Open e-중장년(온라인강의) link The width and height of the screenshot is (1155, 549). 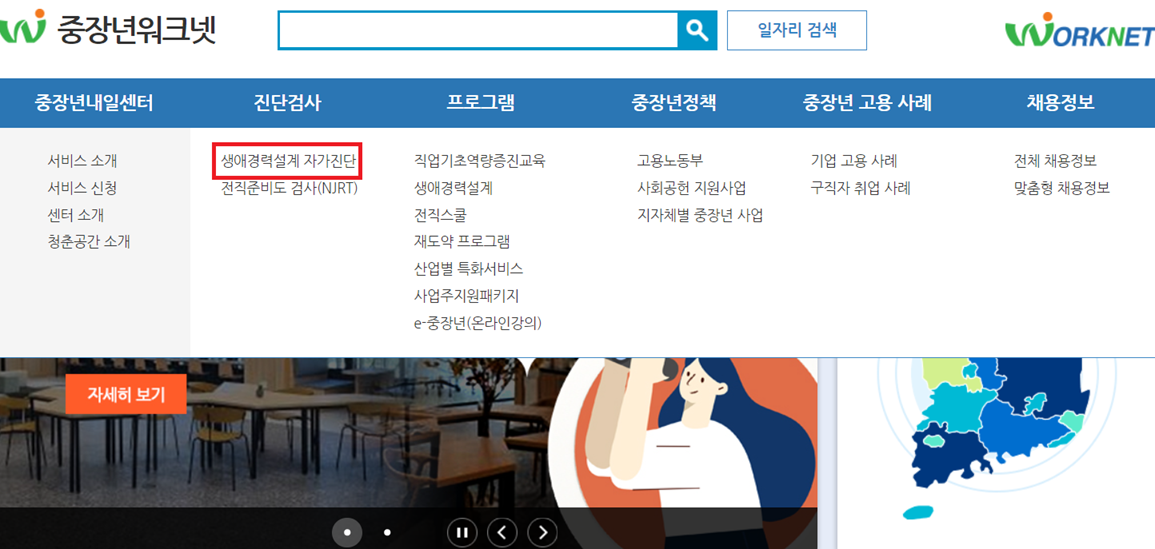[x=478, y=324]
